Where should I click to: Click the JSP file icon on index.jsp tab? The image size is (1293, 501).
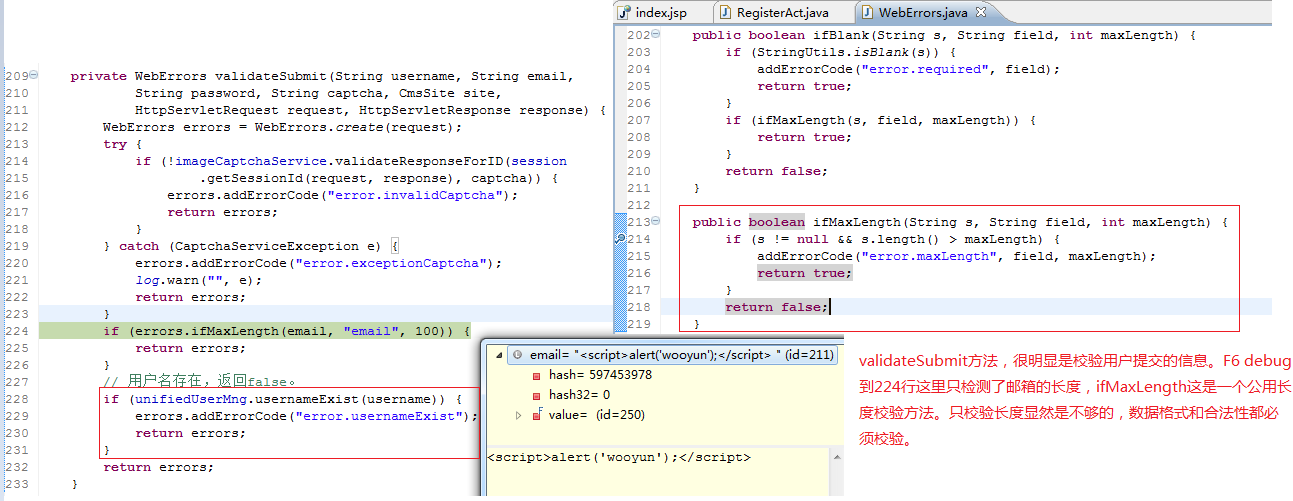[625, 13]
